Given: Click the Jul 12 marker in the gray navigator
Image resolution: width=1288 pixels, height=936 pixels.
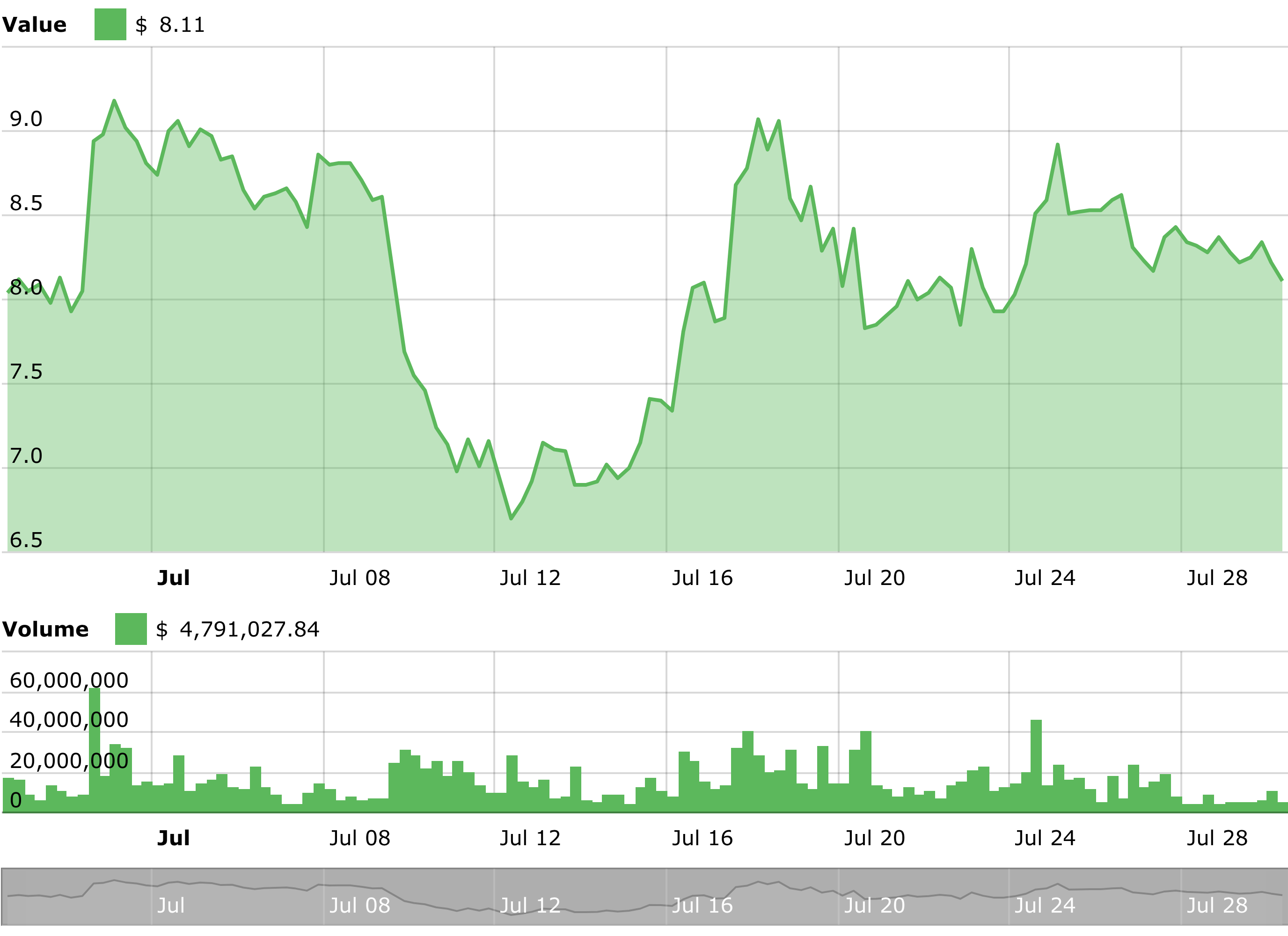Looking at the screenshot, I should (x=530, y=905).
